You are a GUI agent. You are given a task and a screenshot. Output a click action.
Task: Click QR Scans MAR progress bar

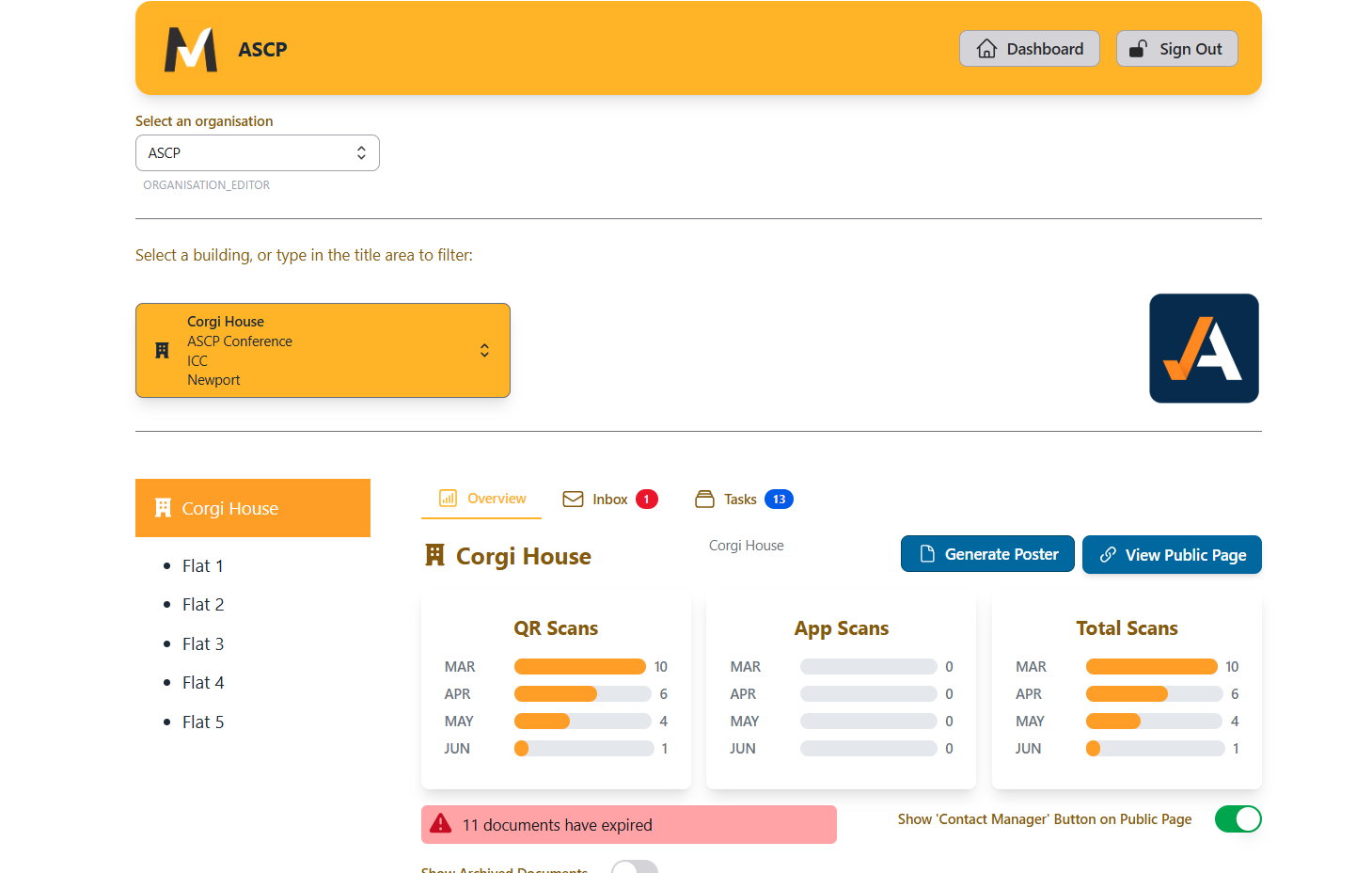[x=580, y=666]
